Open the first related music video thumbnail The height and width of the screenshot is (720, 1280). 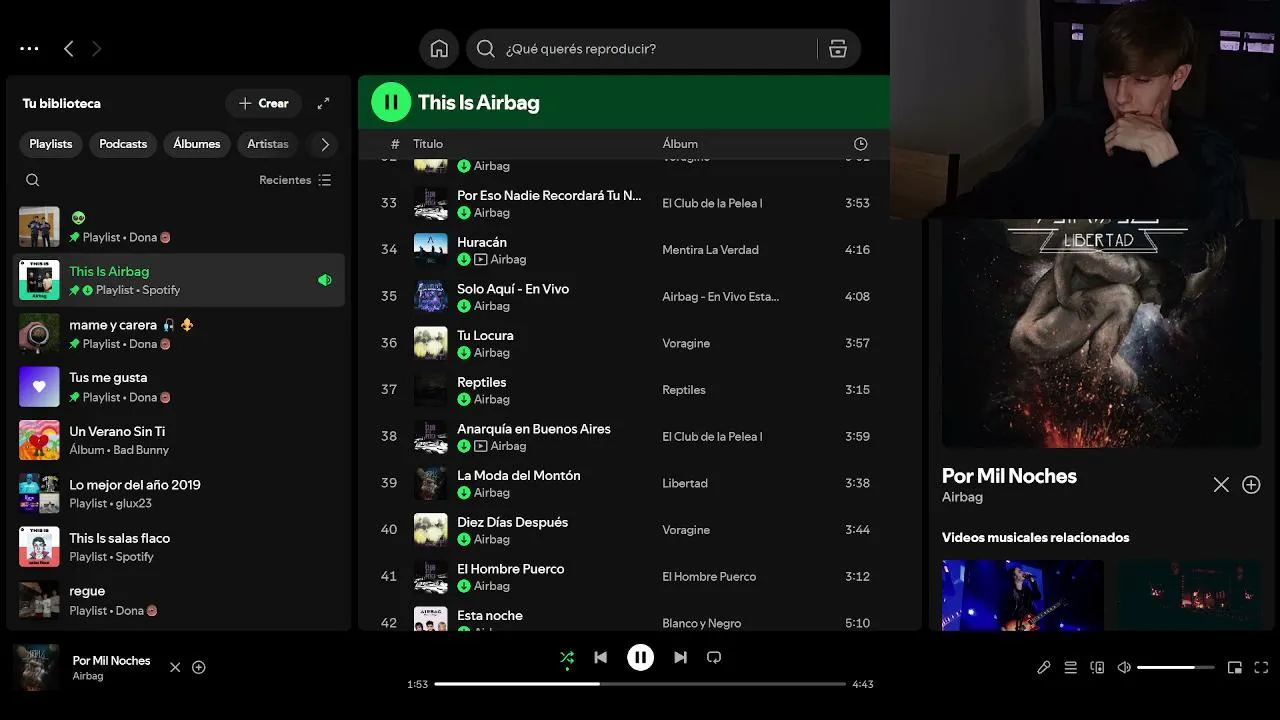pos(1023,595)
